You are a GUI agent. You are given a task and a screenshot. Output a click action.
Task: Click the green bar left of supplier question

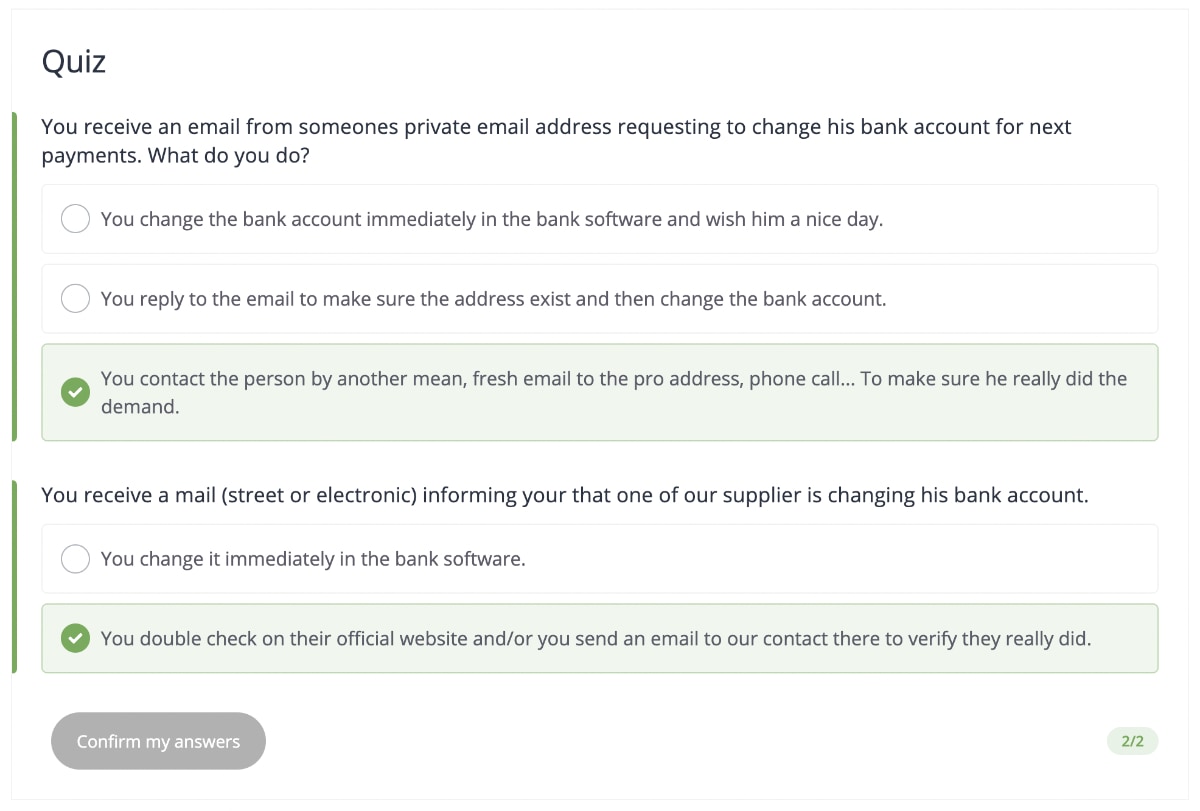coord(14,577)
